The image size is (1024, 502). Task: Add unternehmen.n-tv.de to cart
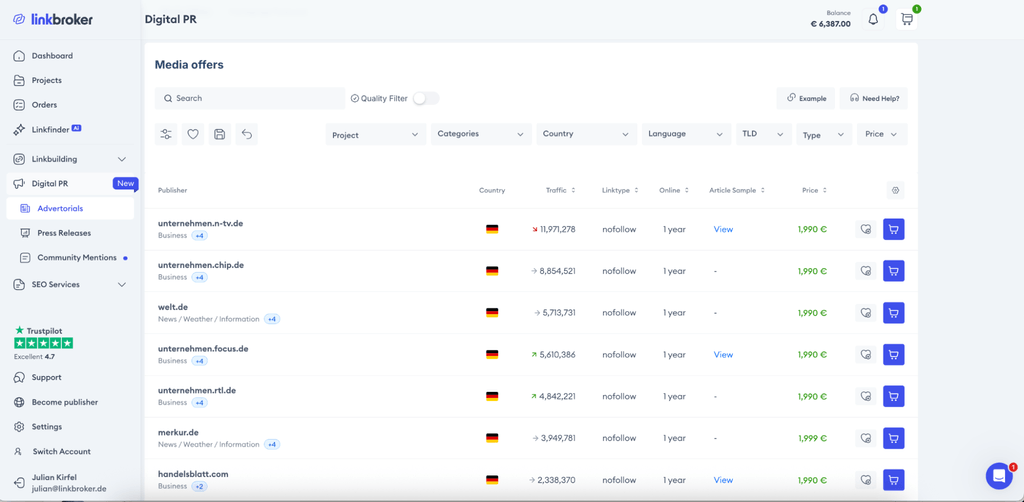(893, 229)
